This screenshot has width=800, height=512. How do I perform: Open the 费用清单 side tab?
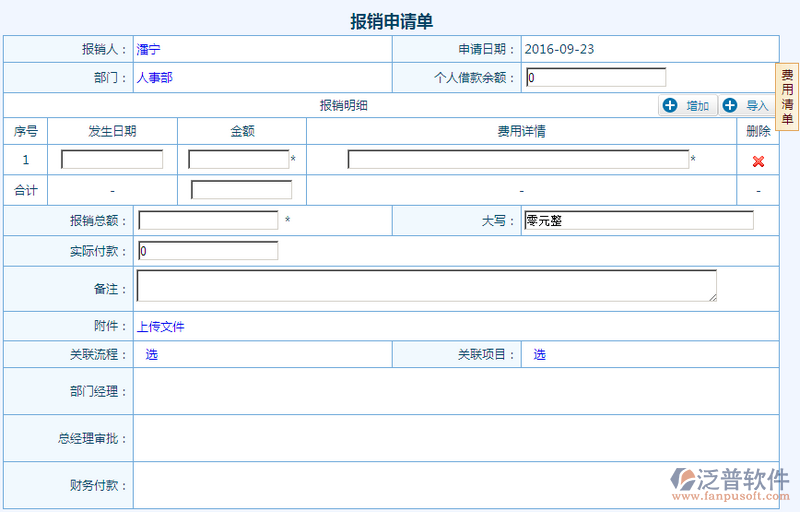click(x=787, y=97)
